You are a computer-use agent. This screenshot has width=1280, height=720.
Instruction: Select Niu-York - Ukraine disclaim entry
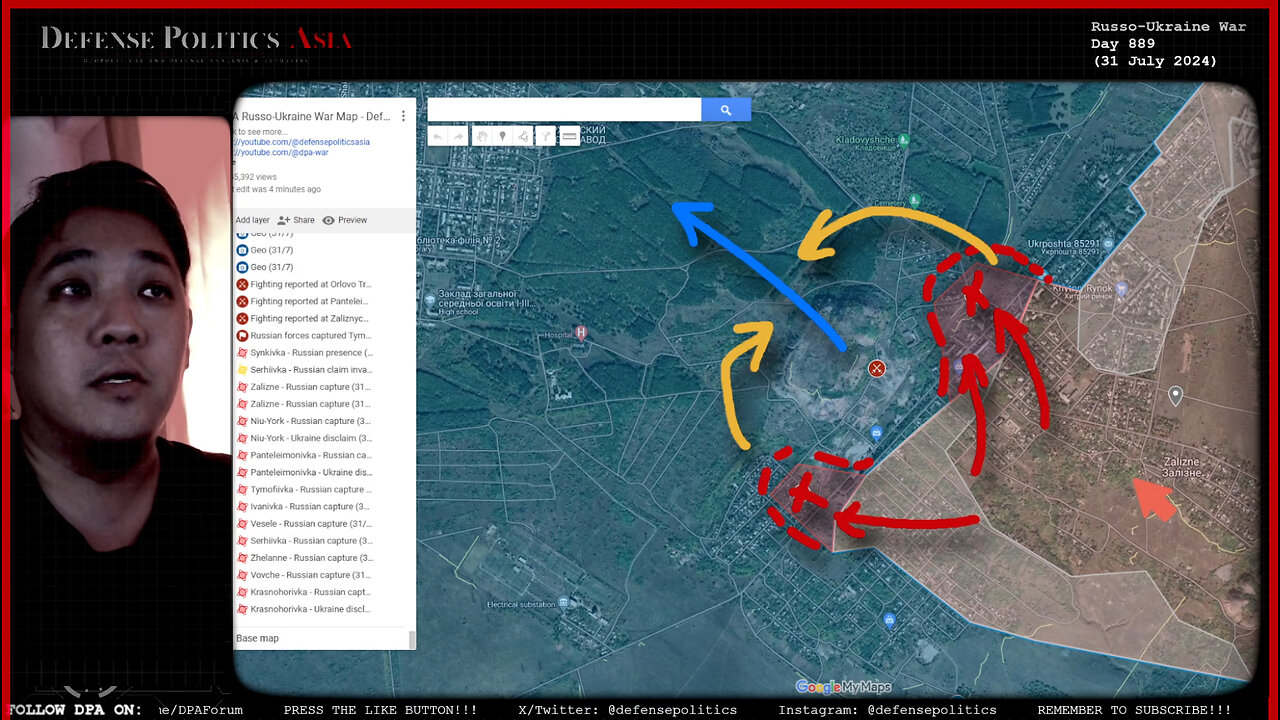coord(305,438)
